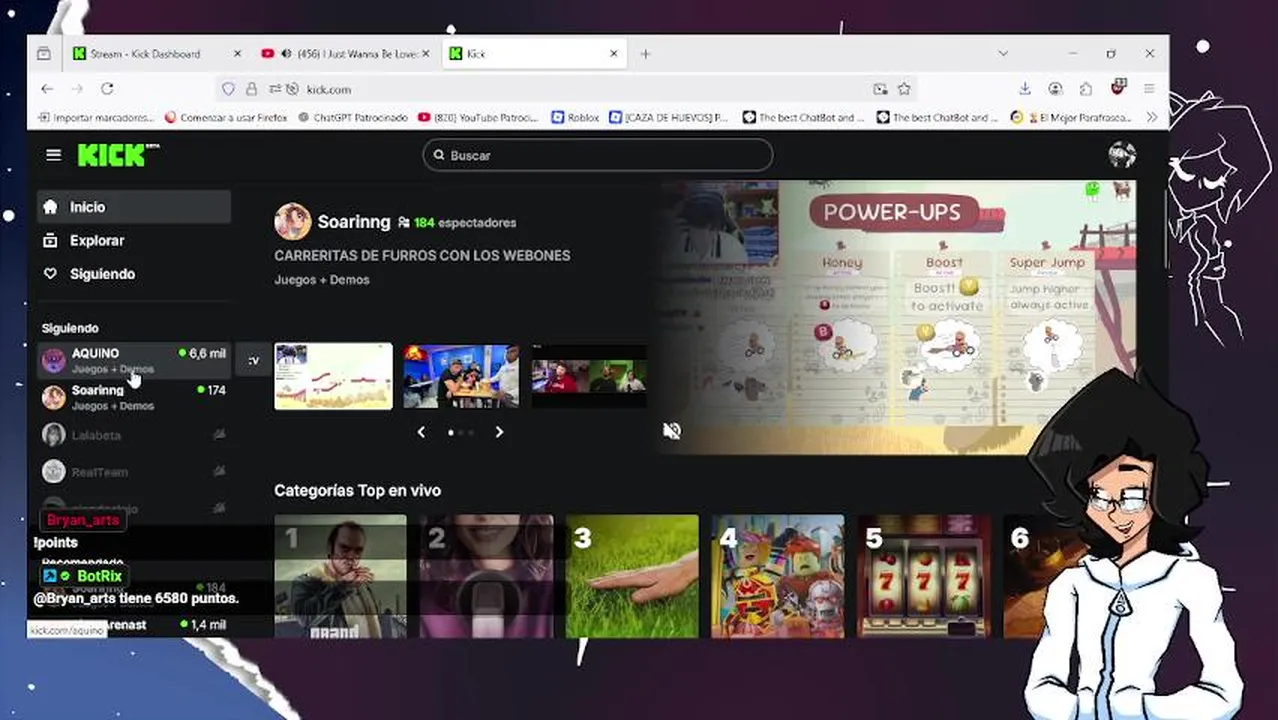The width and height of the screenshot is (1278, 720).
Task: Select the second carousel thumbnail with group
Action: point(461,376)
